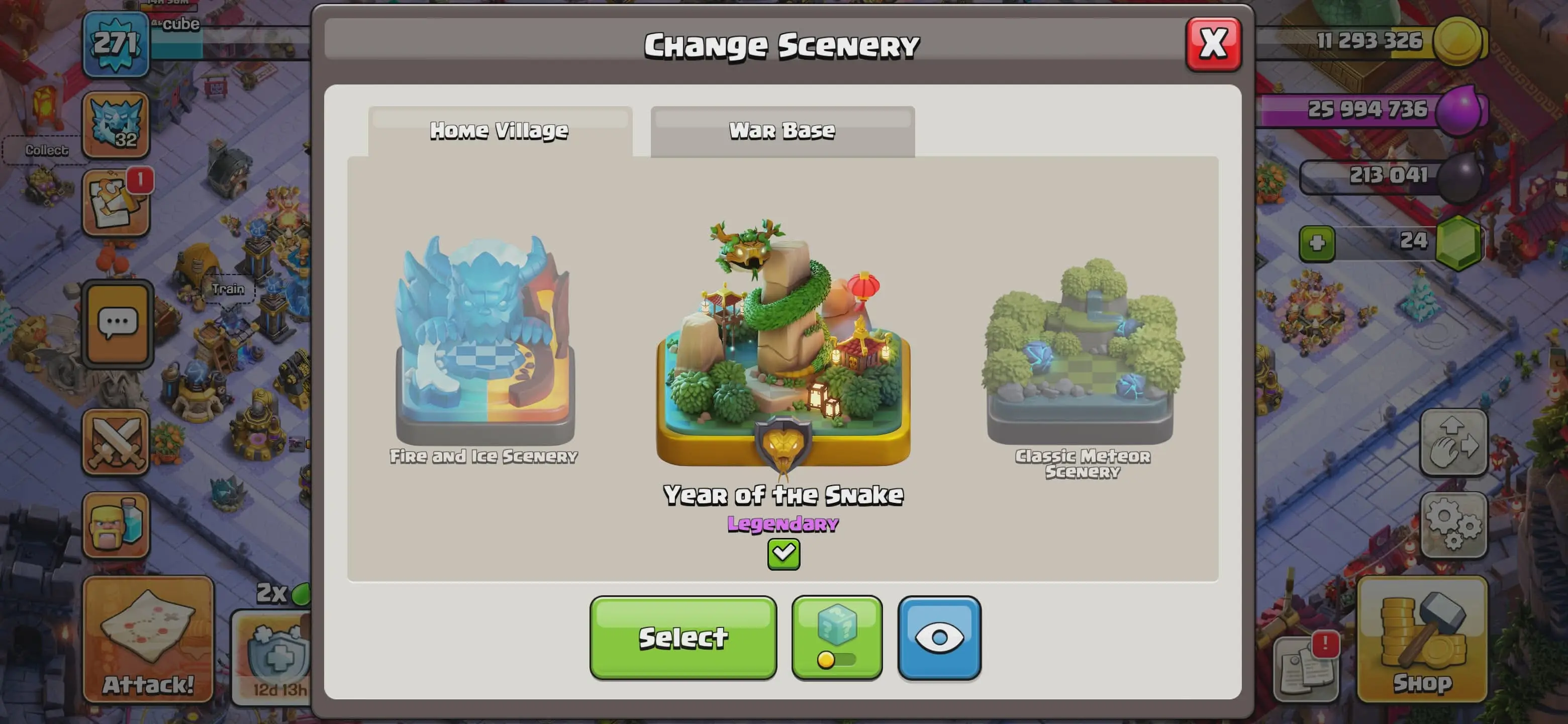
Task: Open the barbarian and potion army icon
Action: click(x=116, y=524)
